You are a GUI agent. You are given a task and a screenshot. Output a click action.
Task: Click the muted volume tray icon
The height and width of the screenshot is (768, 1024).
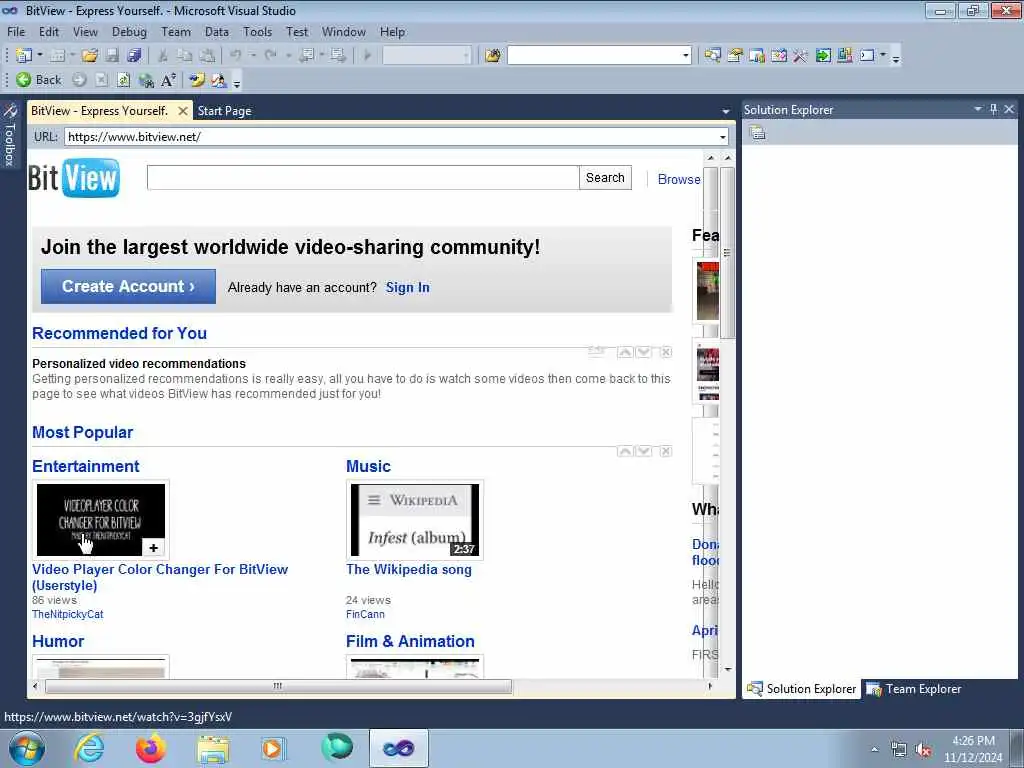[x=923, y=750]
